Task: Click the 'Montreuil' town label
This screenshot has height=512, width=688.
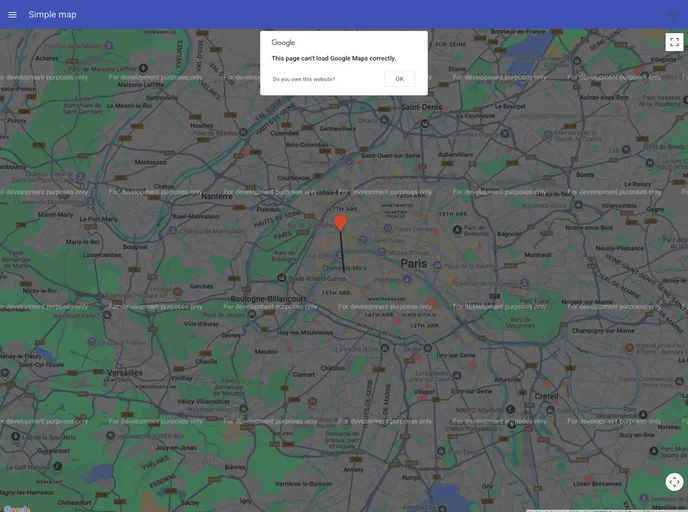Action: click(538, 255)
